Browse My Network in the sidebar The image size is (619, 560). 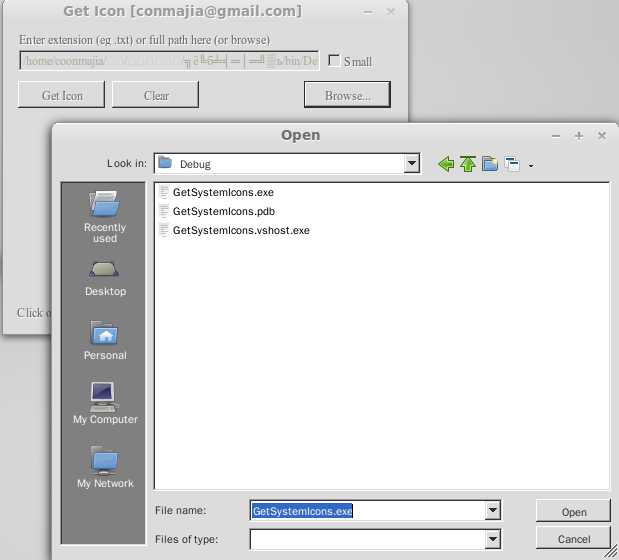[x=105, y=467]
